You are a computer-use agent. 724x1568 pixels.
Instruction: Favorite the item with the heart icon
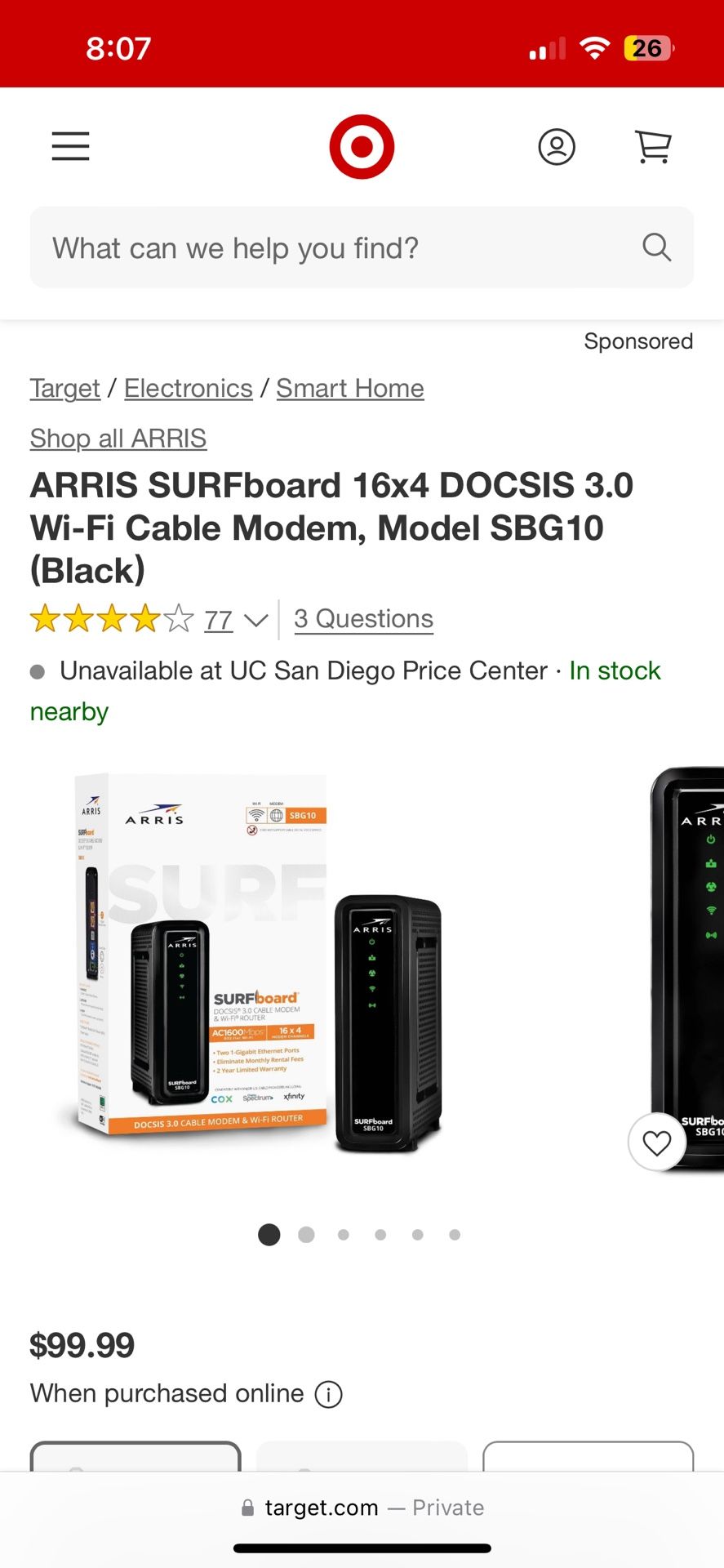657,1143
